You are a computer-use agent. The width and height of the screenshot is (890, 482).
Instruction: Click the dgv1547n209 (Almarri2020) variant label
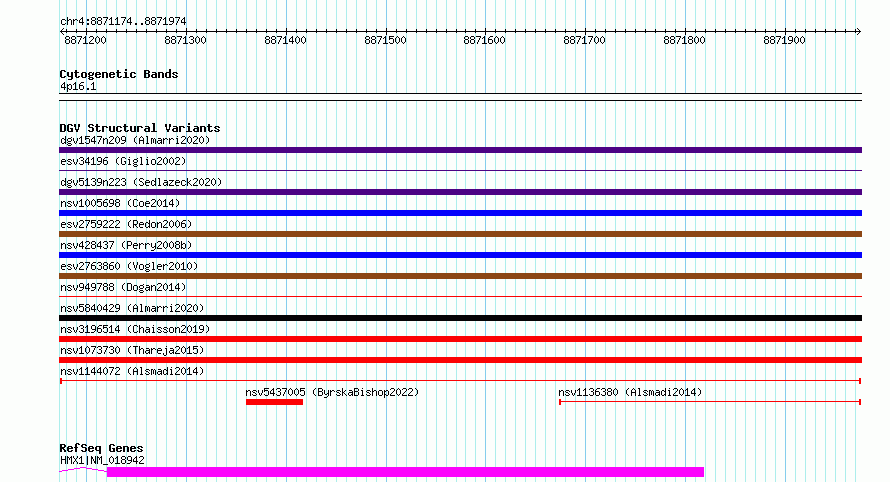135,140
